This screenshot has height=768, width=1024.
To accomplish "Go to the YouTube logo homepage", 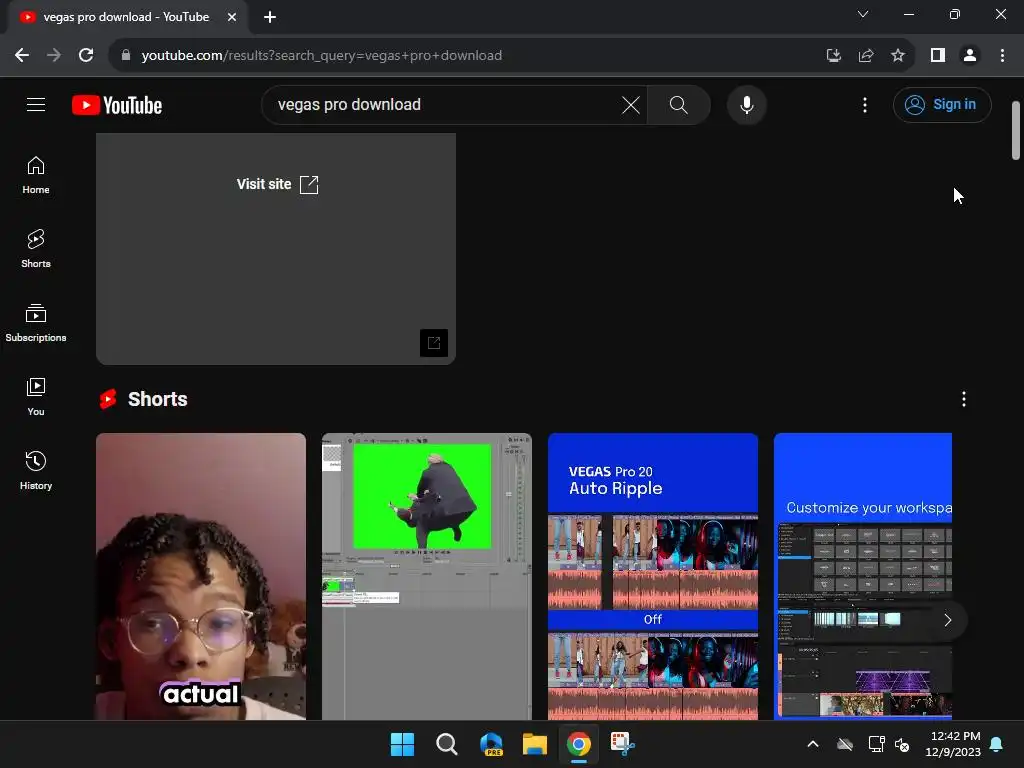I will pyautogui.click(x=117, y=105).
